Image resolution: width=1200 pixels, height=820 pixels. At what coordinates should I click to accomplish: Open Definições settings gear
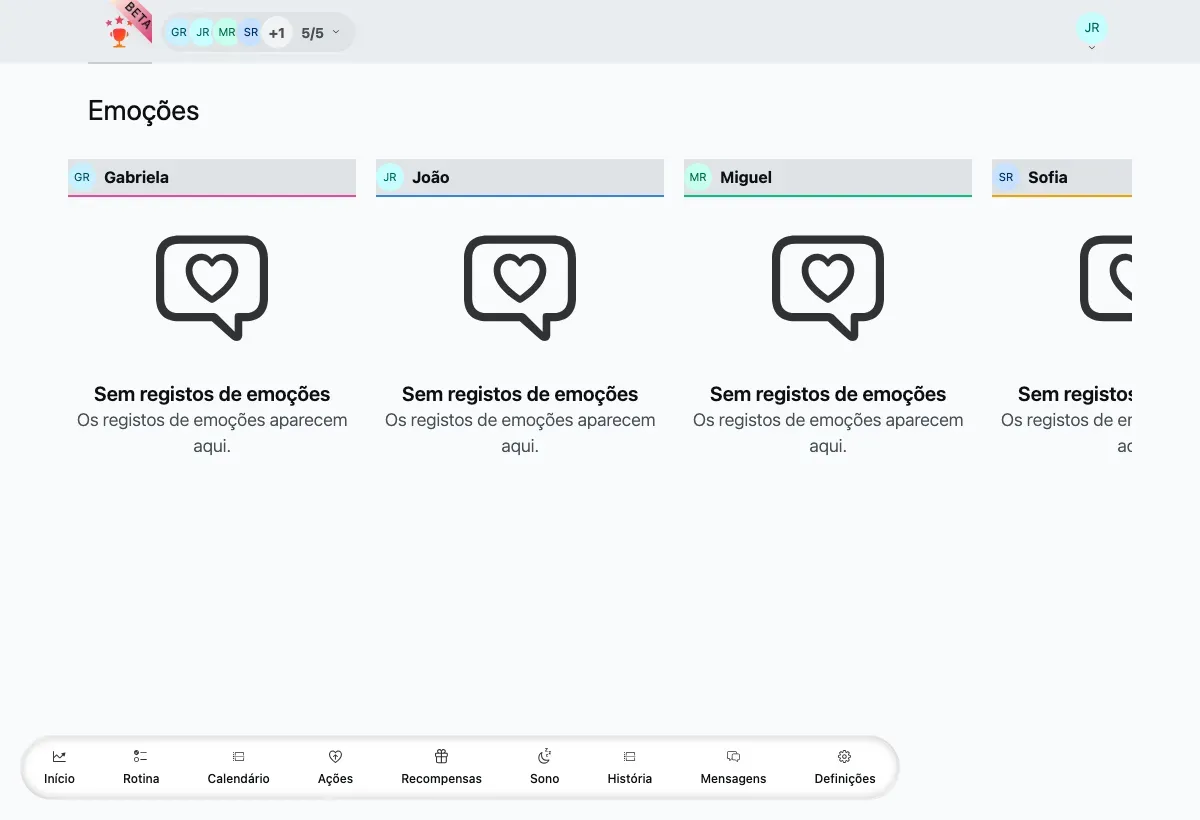(x=845, y=767)
